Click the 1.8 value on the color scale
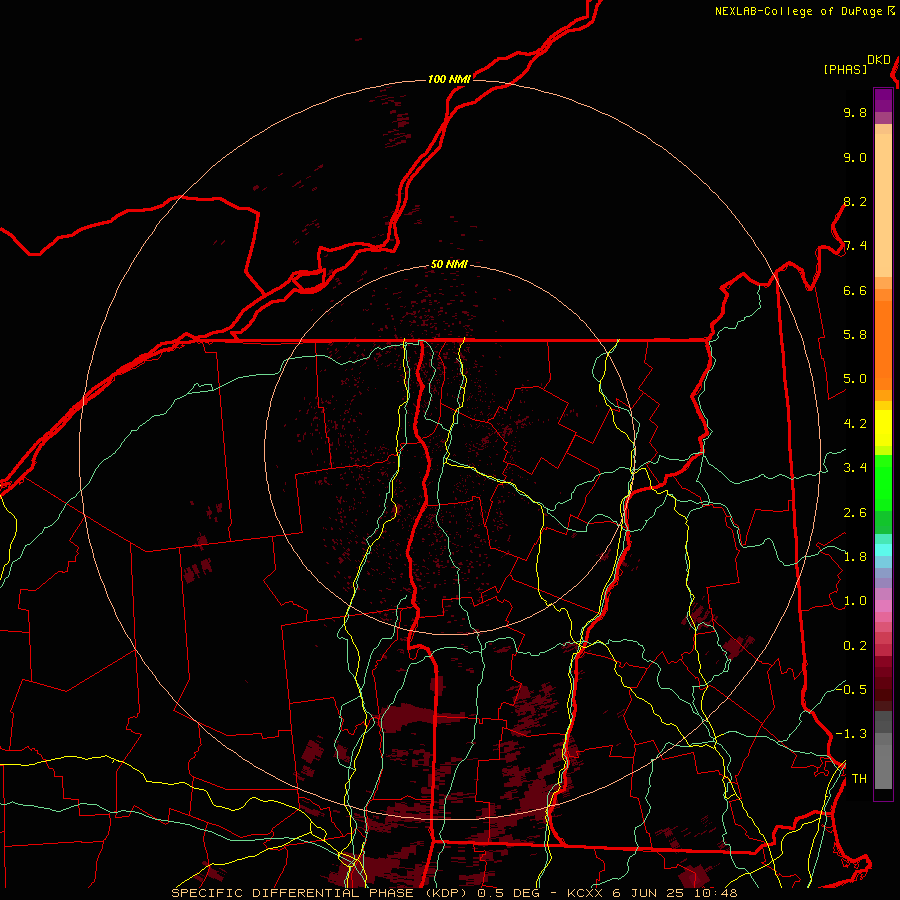 [855, 557]
